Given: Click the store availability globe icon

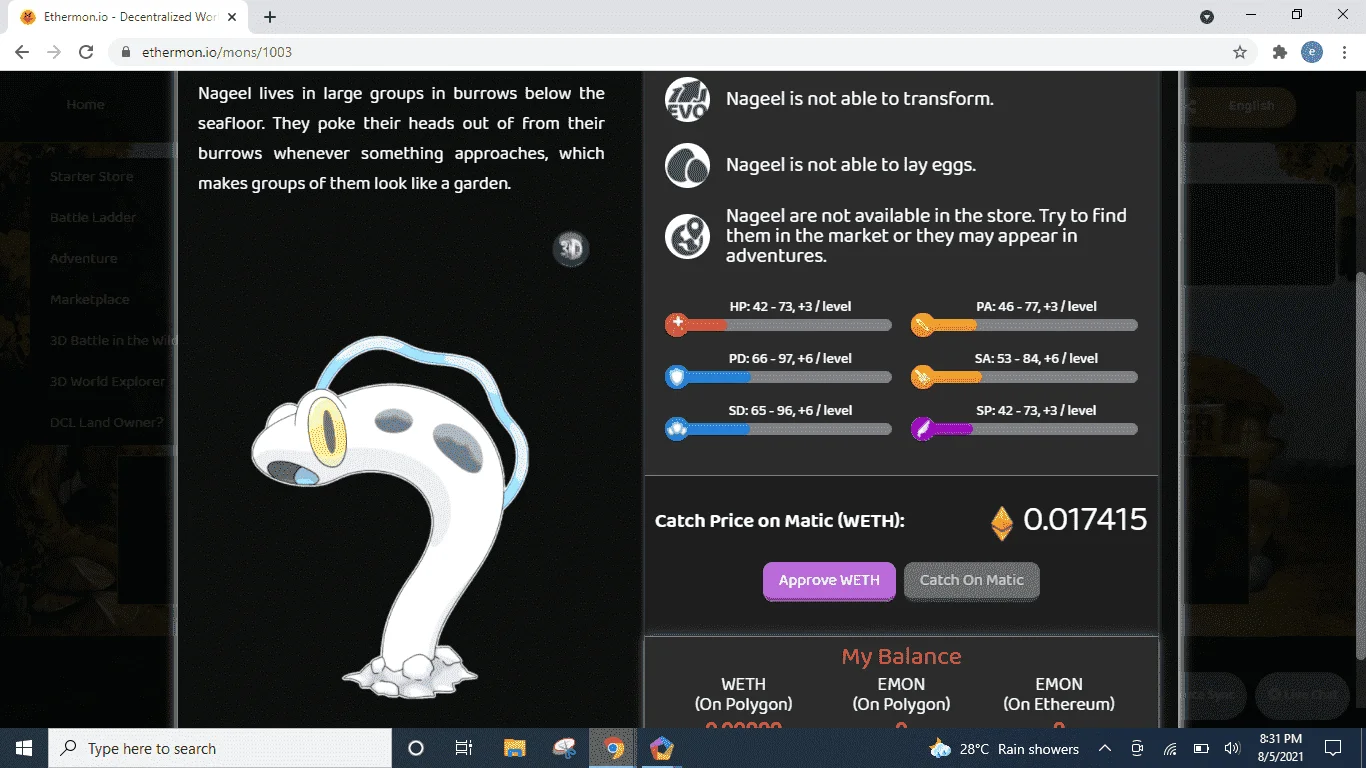Looking at the screenshot, I should (x=688, y=236).
